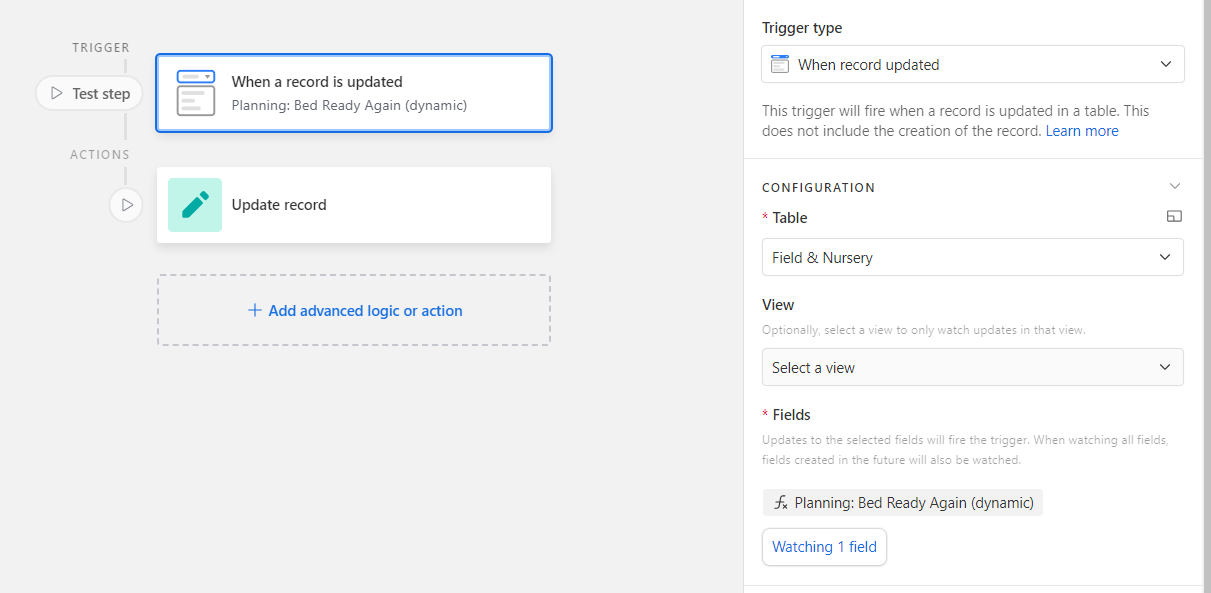Open the Field & Nursery table dropdown
Screen dimensions: 1211x593
point(973,257)
